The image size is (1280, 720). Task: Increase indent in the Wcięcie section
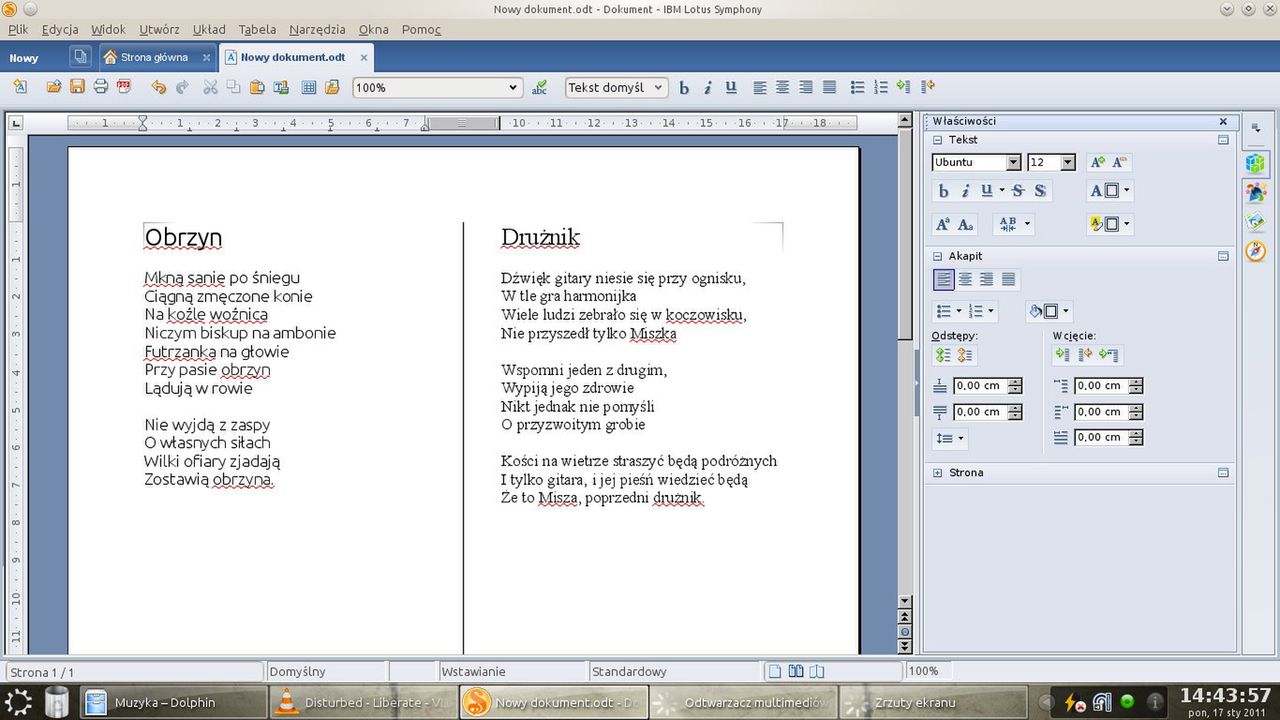(1062, 355)
